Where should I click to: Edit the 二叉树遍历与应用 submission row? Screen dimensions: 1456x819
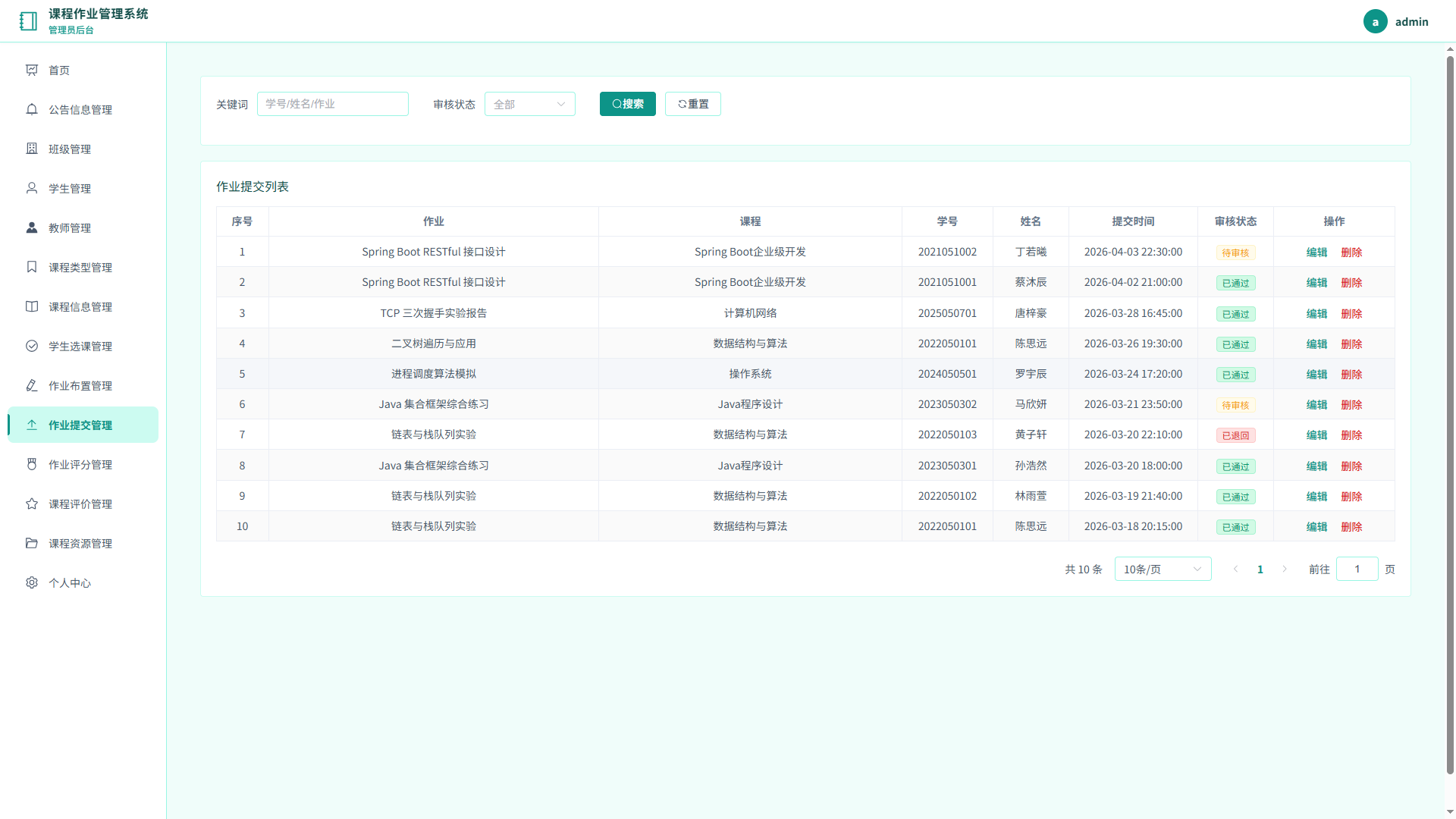tap(1316, 344)
